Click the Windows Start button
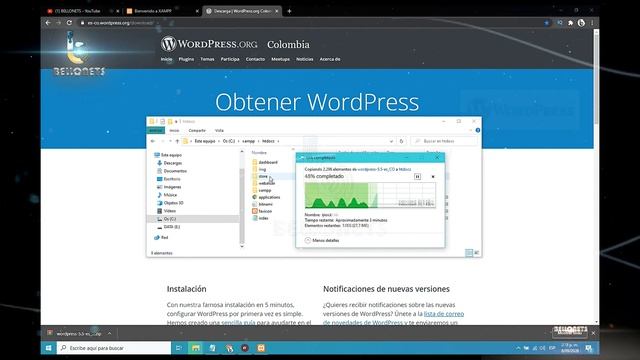The height and width of the screenshot is (360, 640). pos(49,348)
